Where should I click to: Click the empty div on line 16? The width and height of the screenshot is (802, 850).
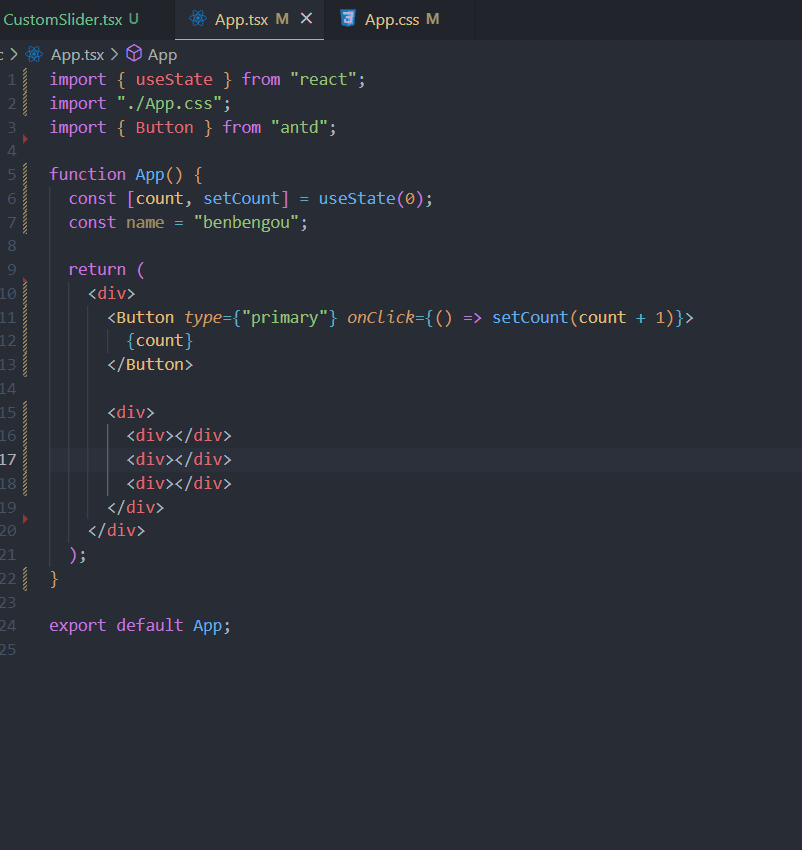(179, 435)
